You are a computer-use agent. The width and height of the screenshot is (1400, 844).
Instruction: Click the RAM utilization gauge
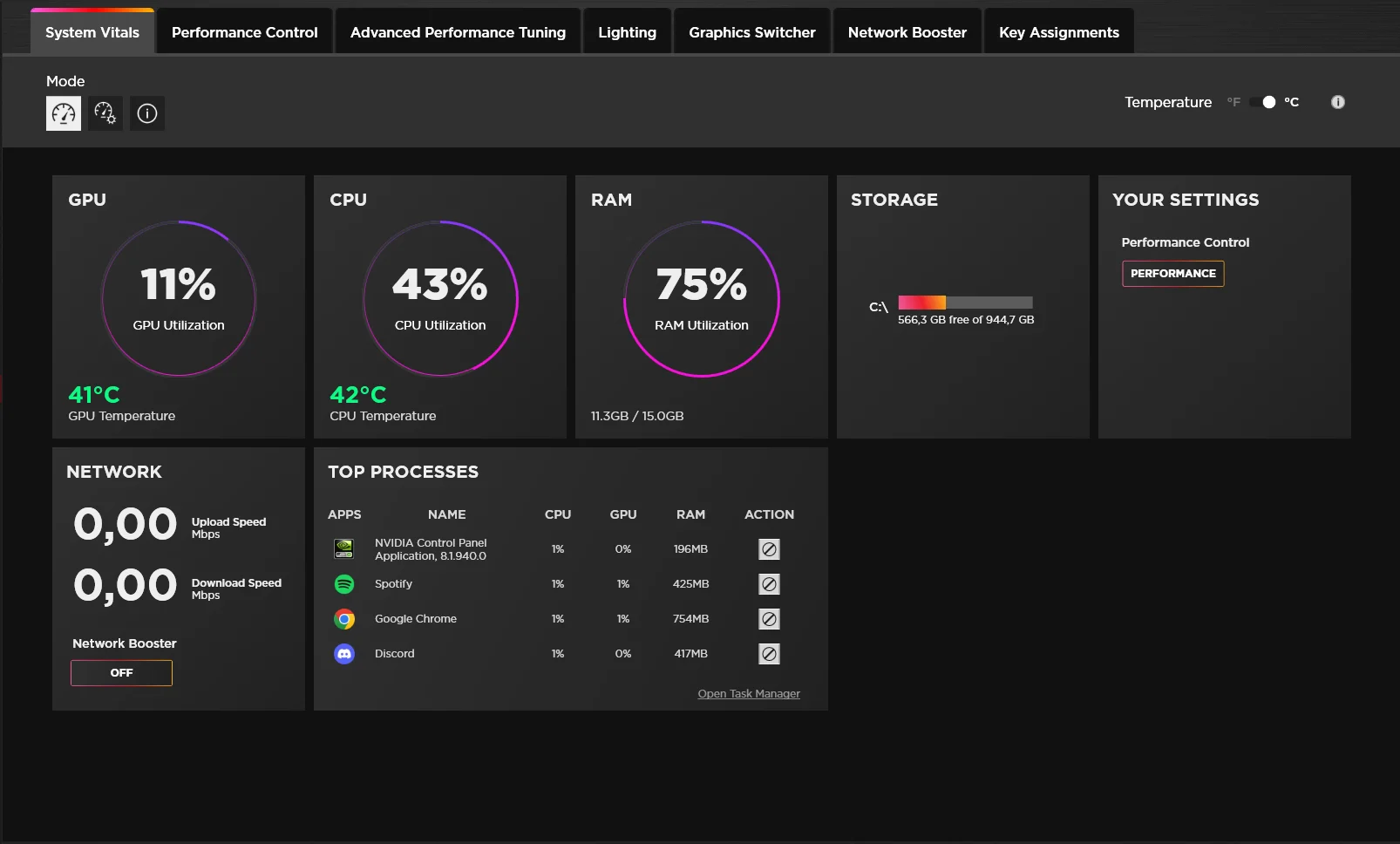702,299
